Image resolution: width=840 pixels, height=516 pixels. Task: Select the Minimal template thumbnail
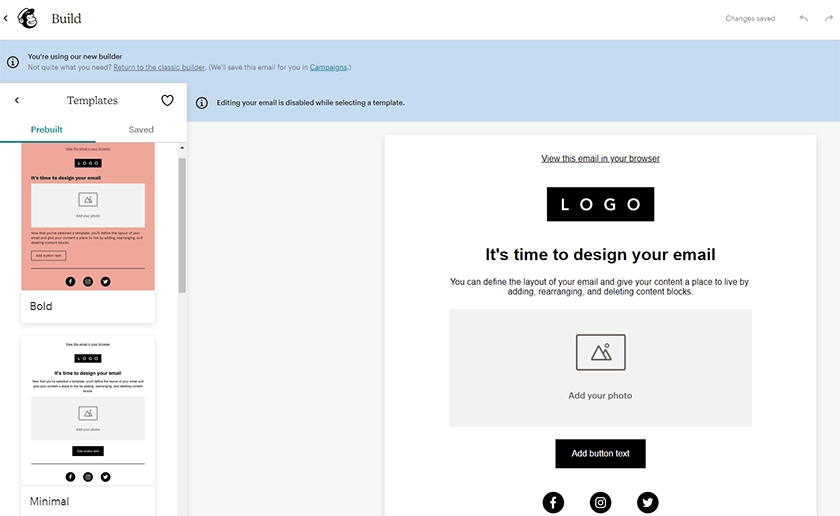(x=88, y=410)
